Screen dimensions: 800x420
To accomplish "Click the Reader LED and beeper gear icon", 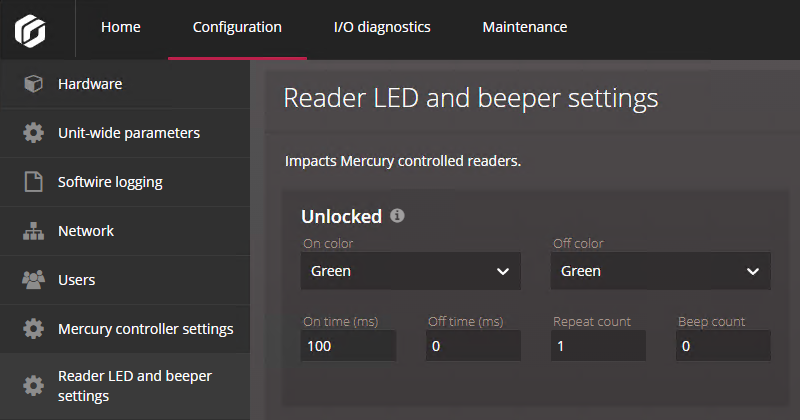I will tap(33, 386).
